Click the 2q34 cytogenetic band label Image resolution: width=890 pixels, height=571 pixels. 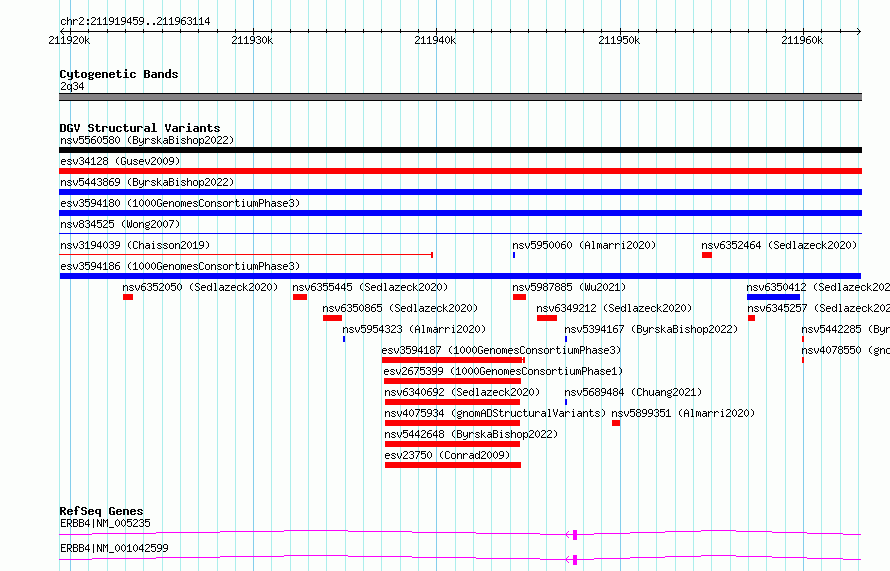point(72,86)
